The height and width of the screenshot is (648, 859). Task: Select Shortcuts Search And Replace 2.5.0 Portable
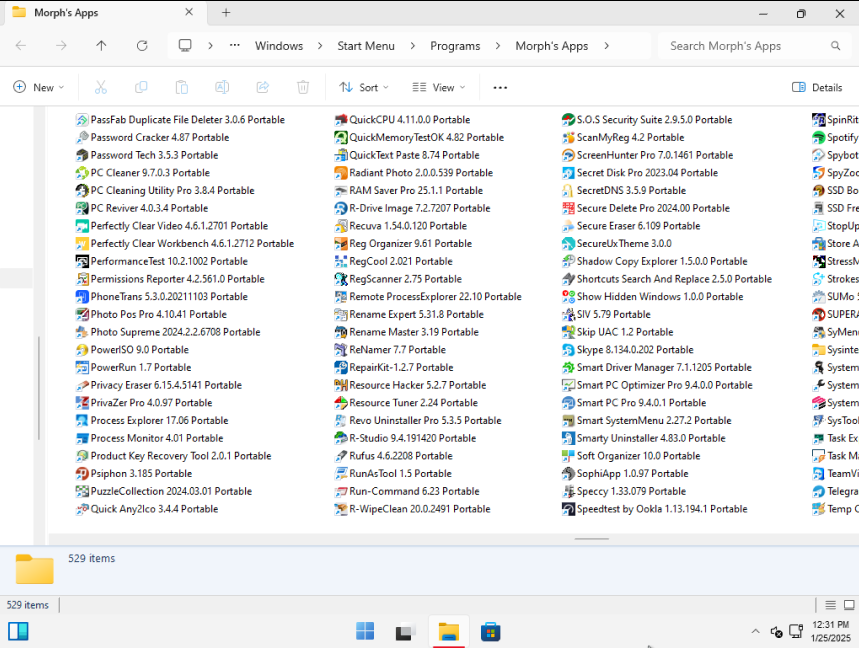(x=667, y=279)
